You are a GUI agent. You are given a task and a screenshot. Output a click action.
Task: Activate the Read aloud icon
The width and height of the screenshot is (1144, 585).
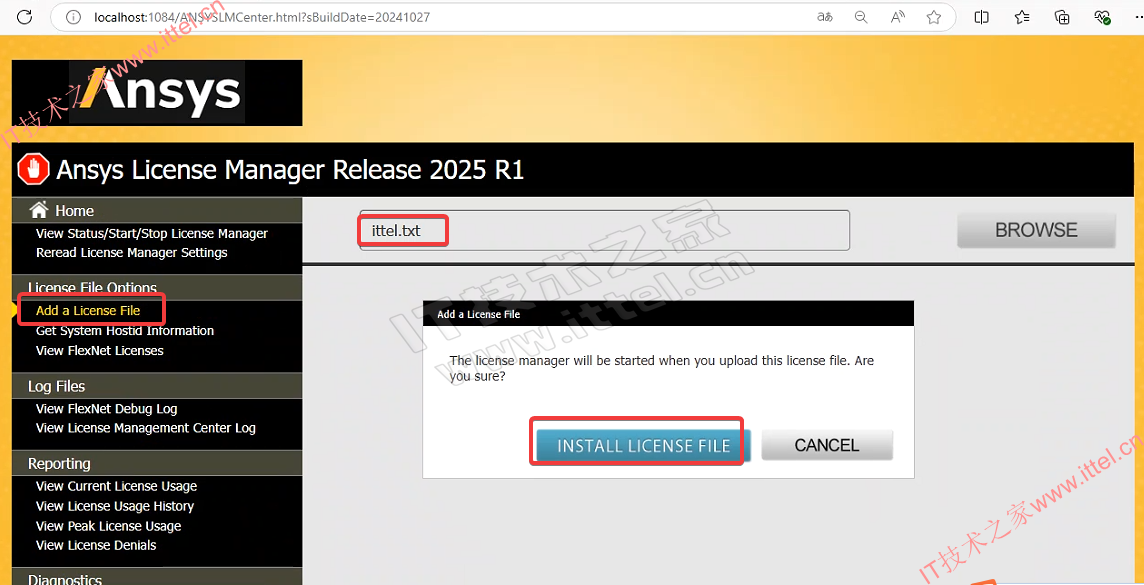point(898,17)
